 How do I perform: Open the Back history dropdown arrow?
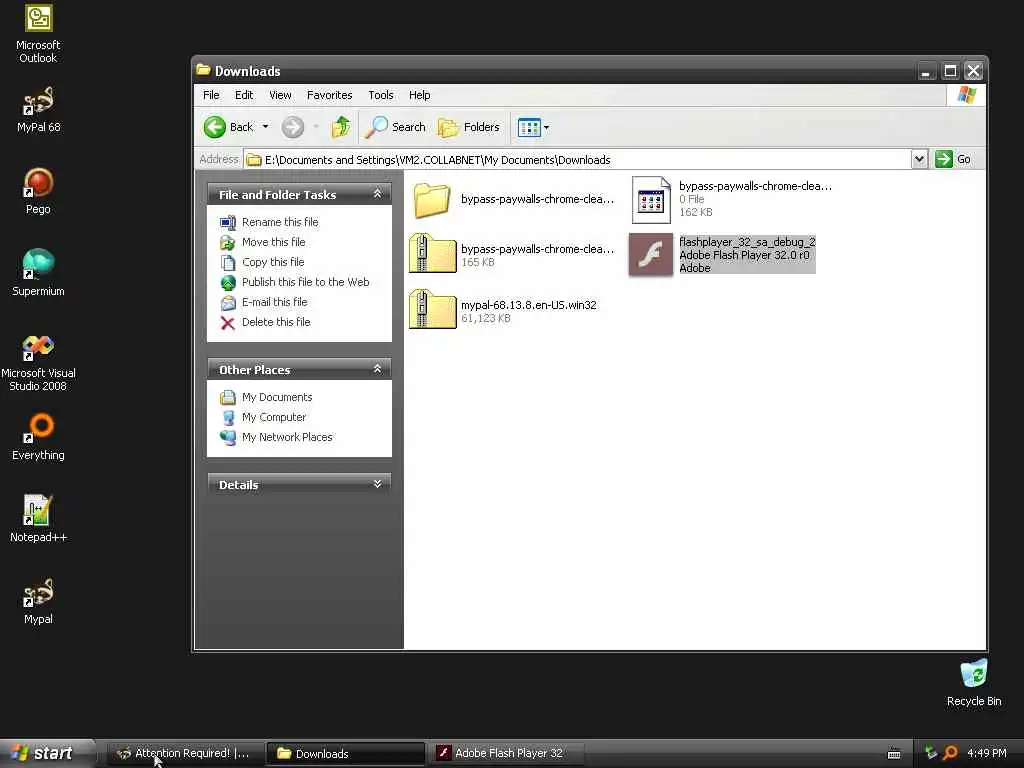pos(265,127)
